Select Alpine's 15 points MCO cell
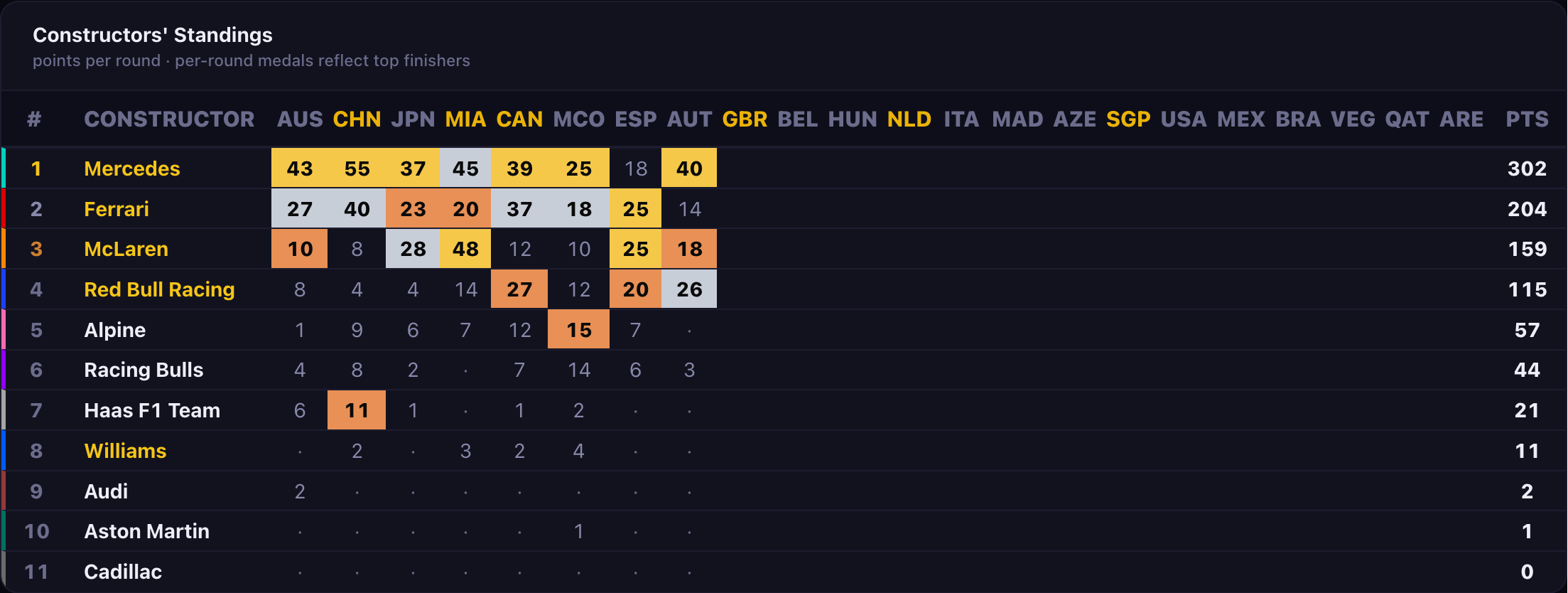 click(578, 330)
